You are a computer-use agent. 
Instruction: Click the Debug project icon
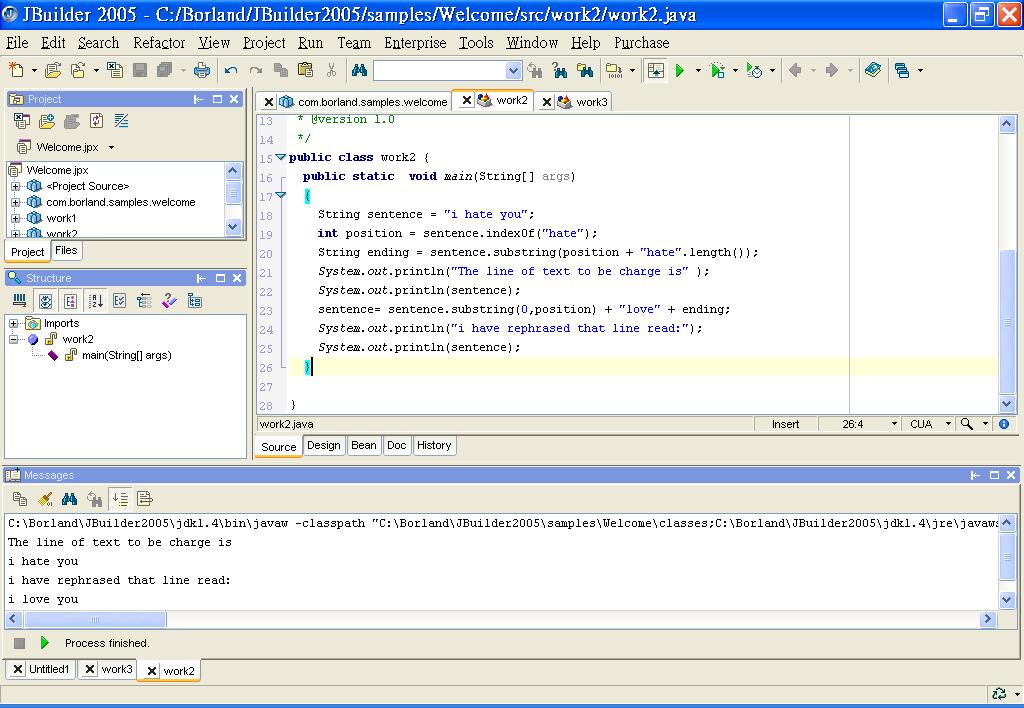pyautogui.click(x=717, y=70)
